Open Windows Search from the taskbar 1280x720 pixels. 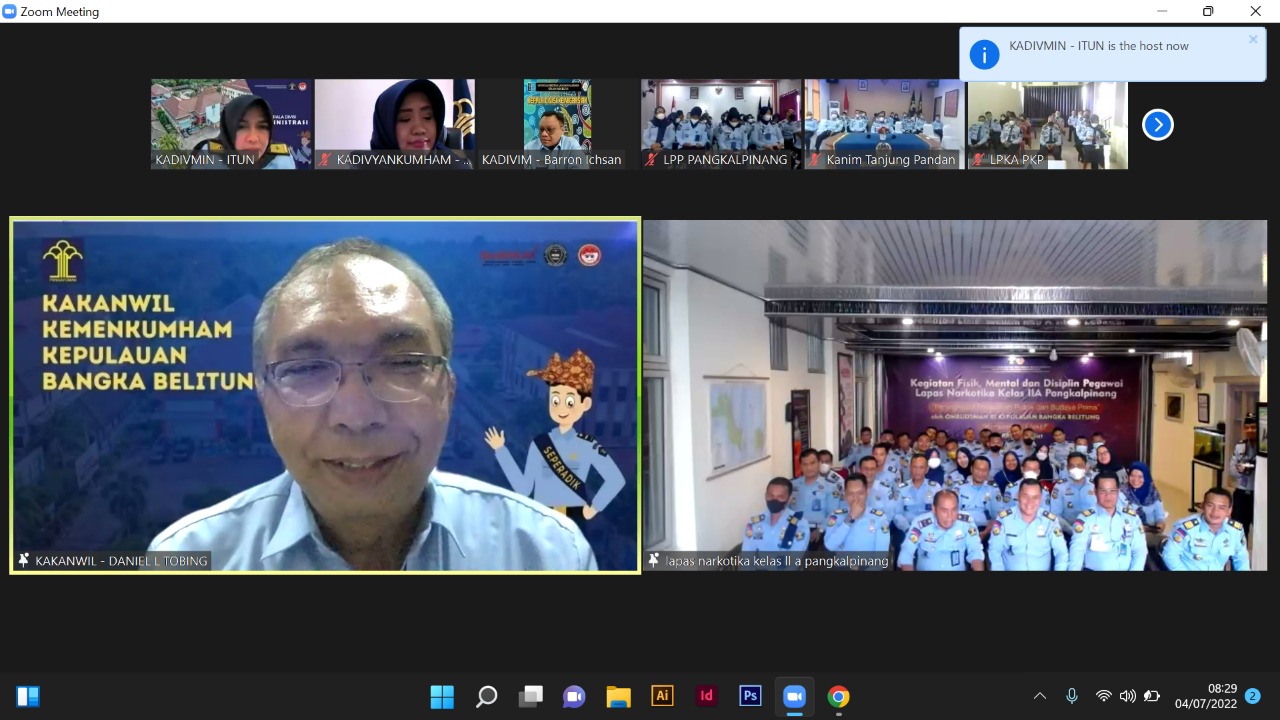tap(486, 697)
